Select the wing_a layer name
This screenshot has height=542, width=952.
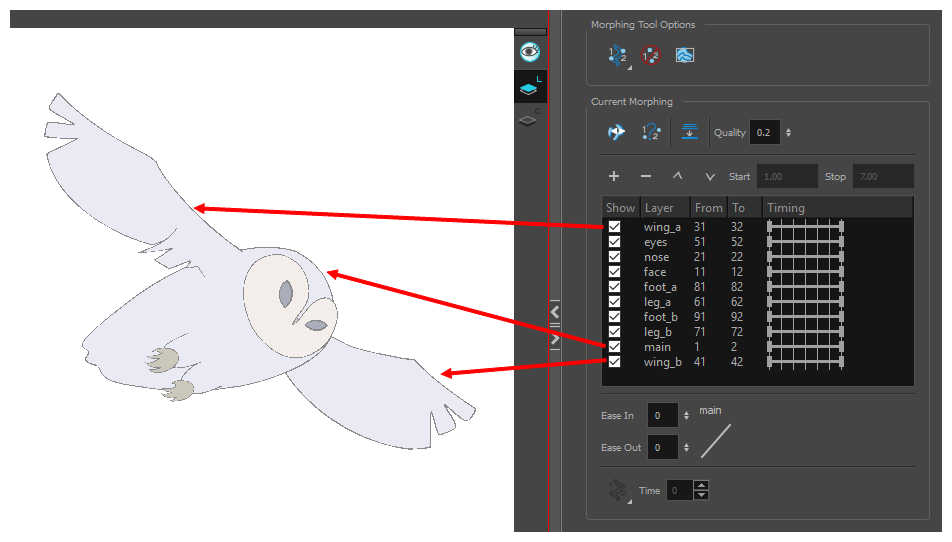[x=662, y=227]
